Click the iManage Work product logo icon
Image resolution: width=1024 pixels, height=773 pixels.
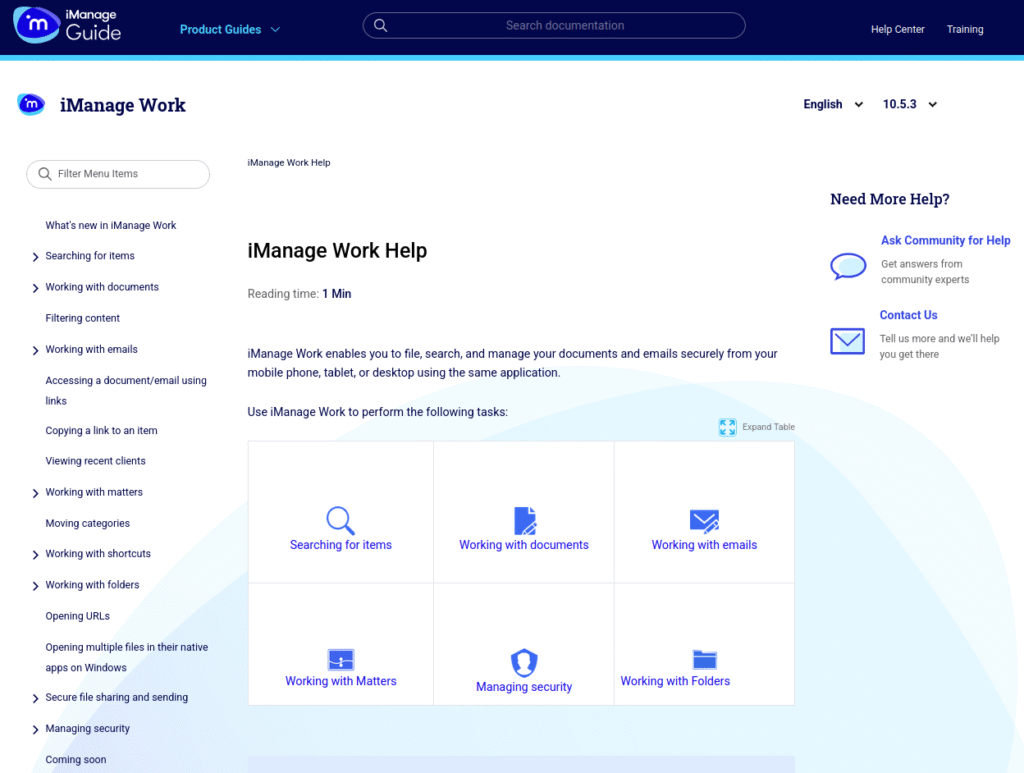tap(31, 104)
